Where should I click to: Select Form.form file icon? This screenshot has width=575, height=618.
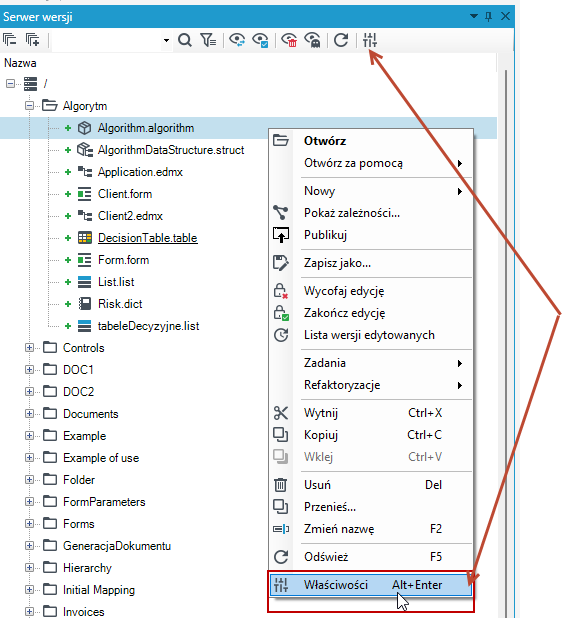point(84,260)
